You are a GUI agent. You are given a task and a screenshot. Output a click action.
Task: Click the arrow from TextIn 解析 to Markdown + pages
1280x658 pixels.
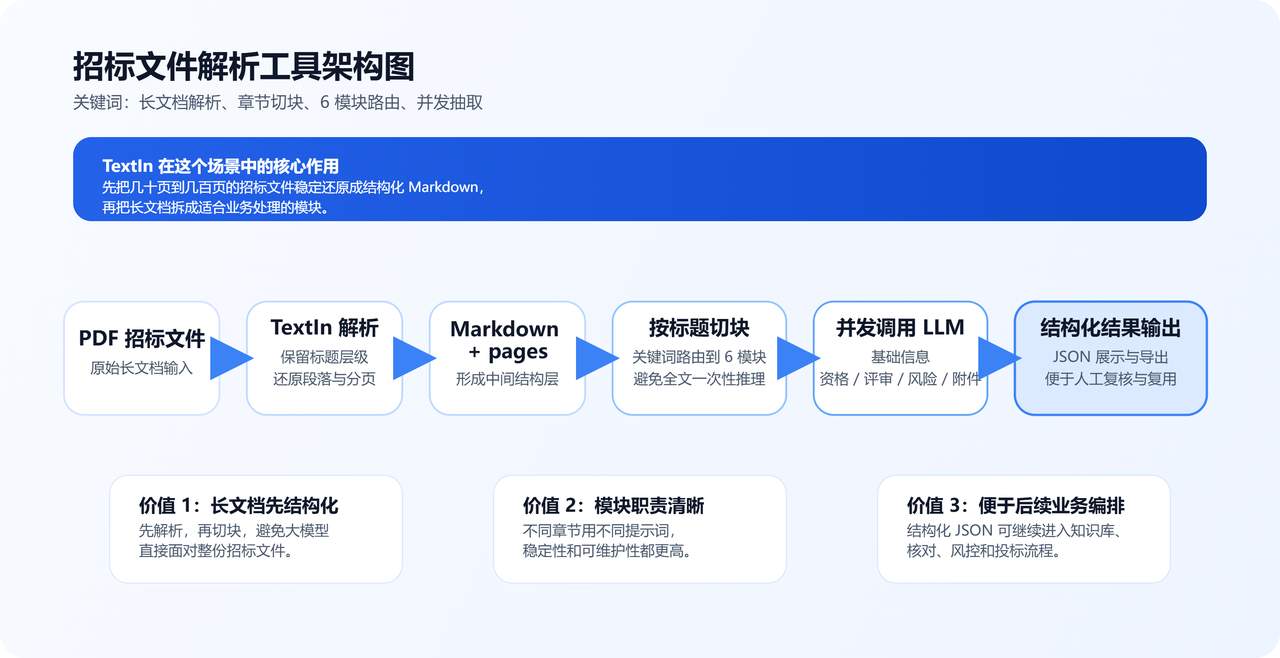tap(414, 358)
